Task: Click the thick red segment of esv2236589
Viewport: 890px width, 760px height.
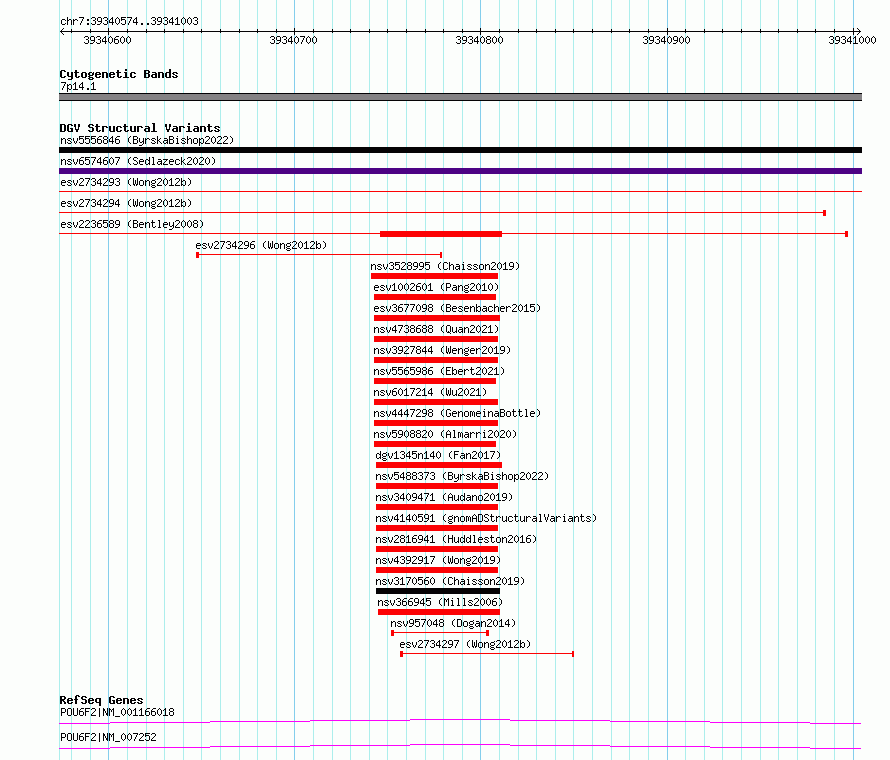Action: [x=441, y=234]
